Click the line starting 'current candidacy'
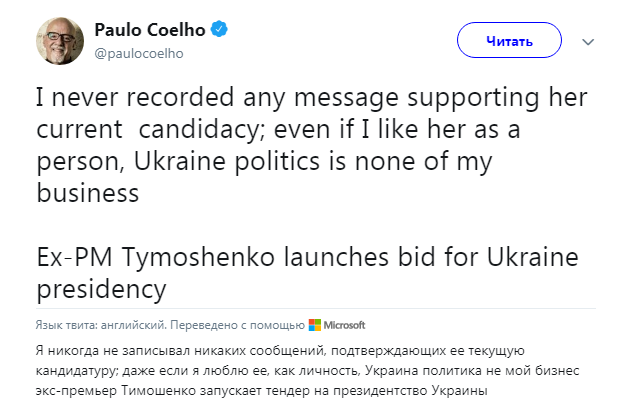629x398 pixels. point(278,130)
